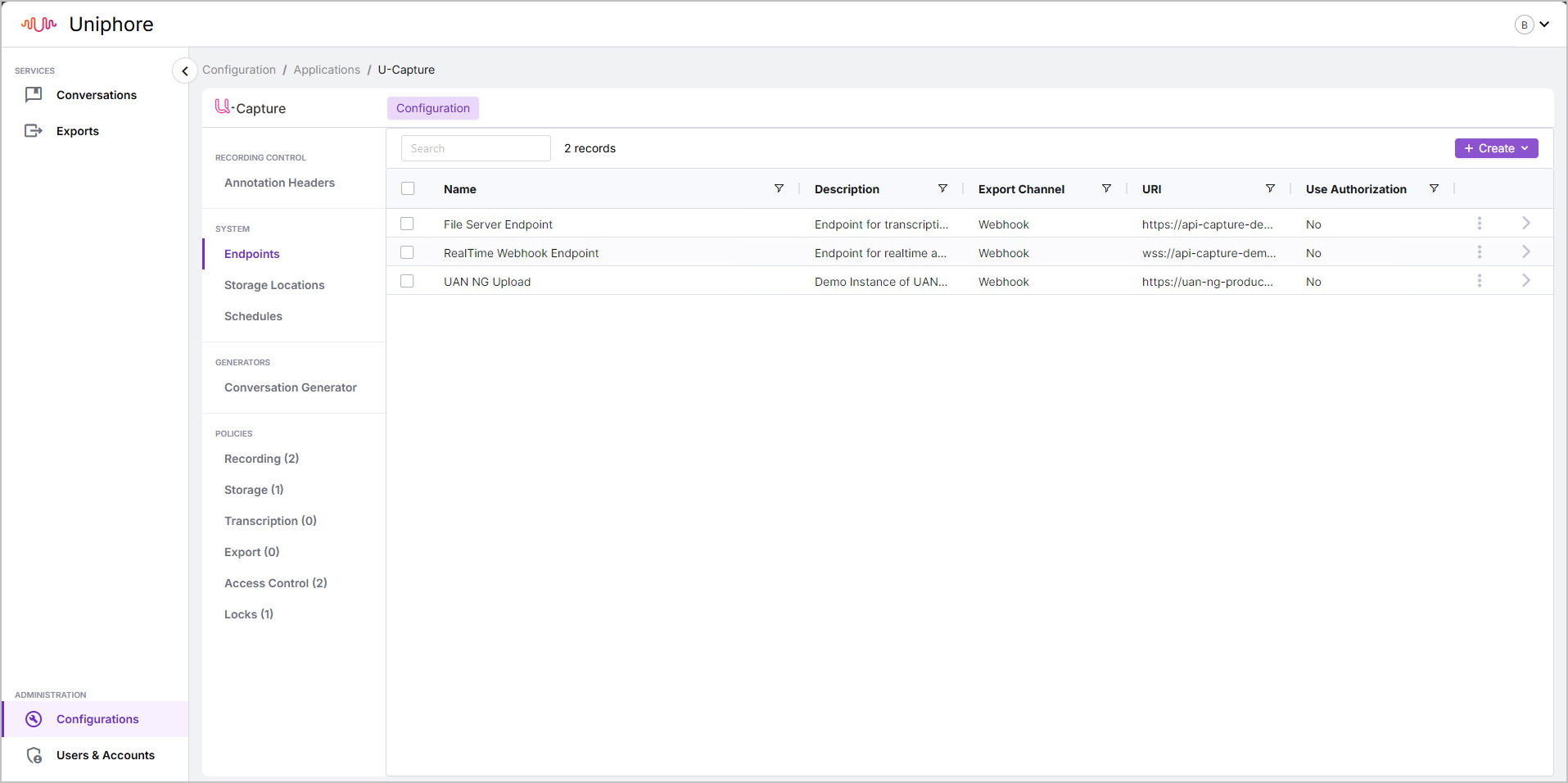Sort by the Description column header
This screenshot has height=783, width=1568.
(847, 189)
